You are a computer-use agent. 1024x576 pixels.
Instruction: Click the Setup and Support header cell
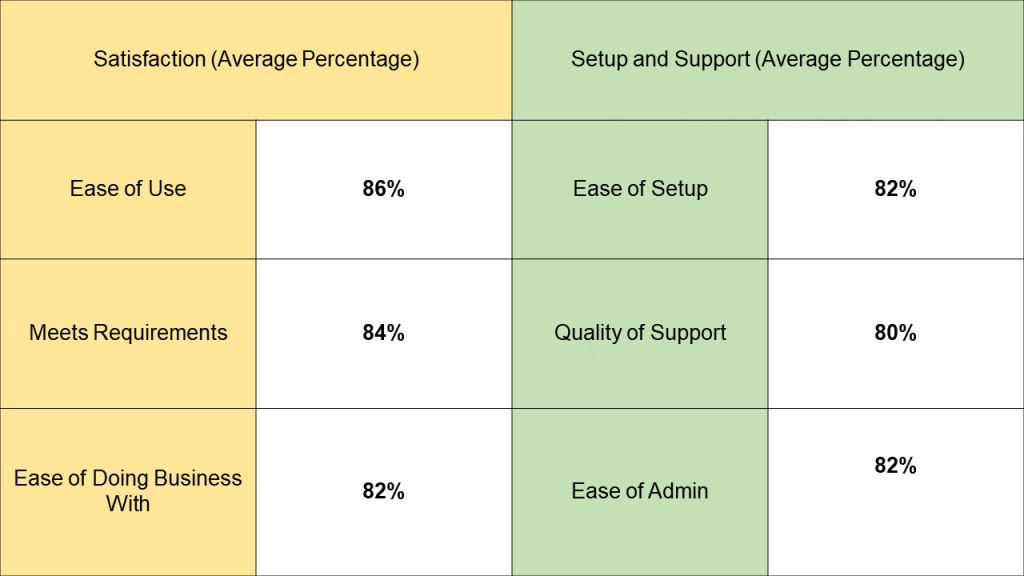tap(768, 60)
